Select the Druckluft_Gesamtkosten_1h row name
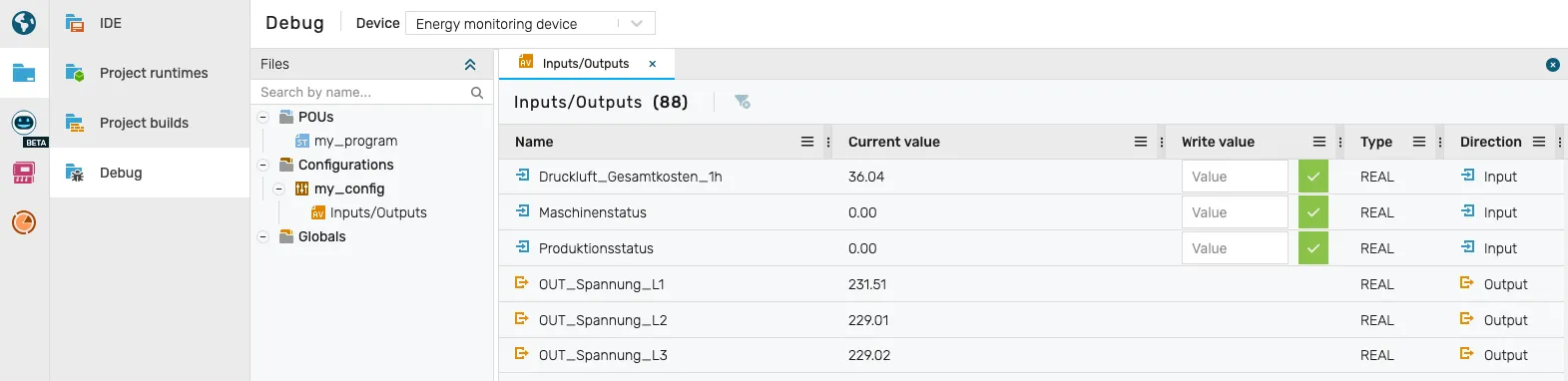 click(631, 177)
